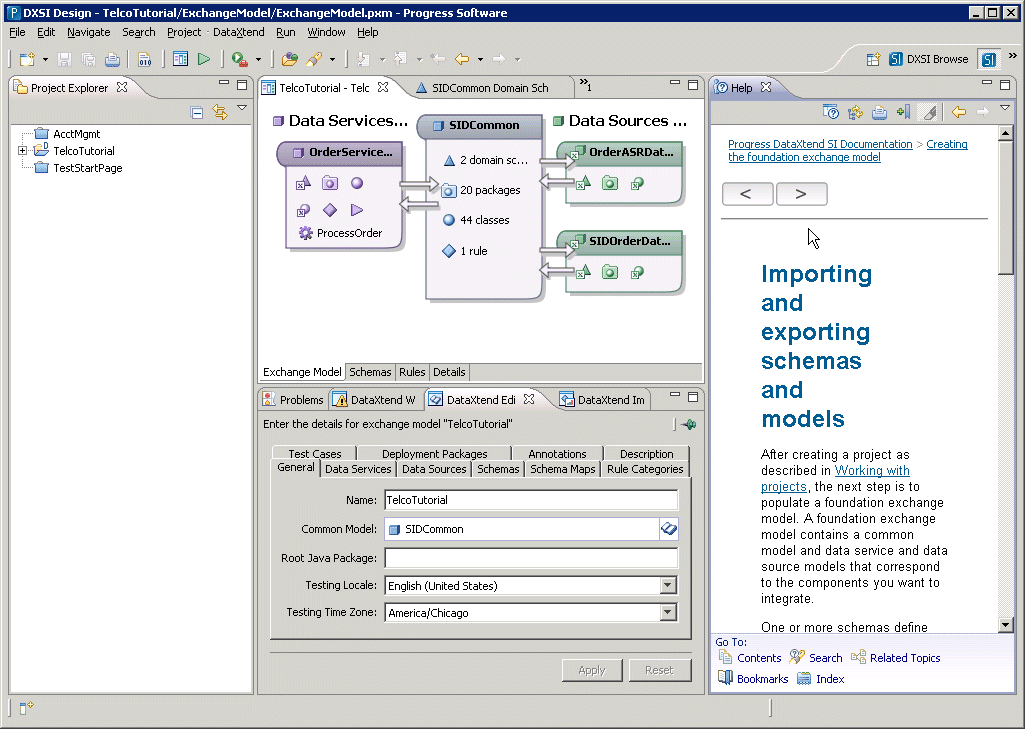The width and height of the screenshot is (1025, 729).
Task: Focus the Root Java Package field
Action: [x=531, y=558]
